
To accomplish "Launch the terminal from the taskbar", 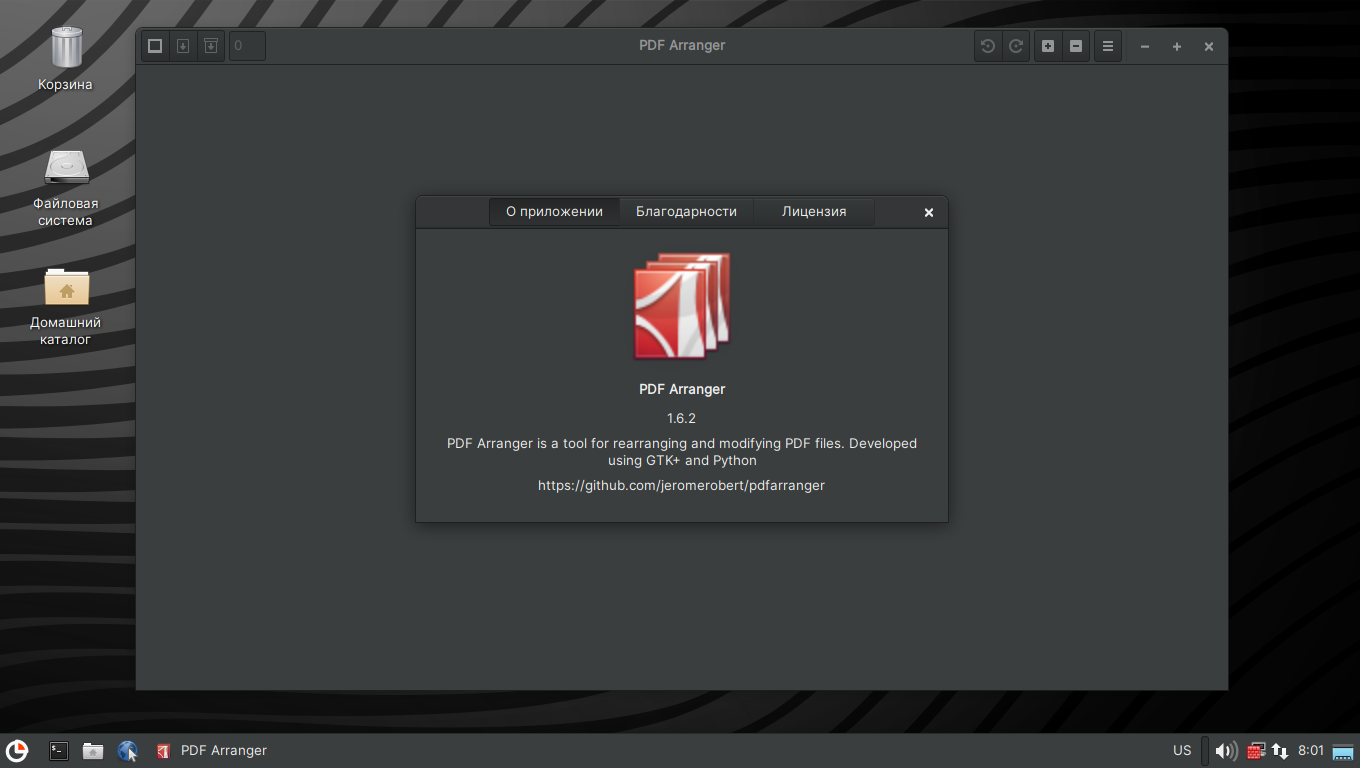I will [59, 750].
